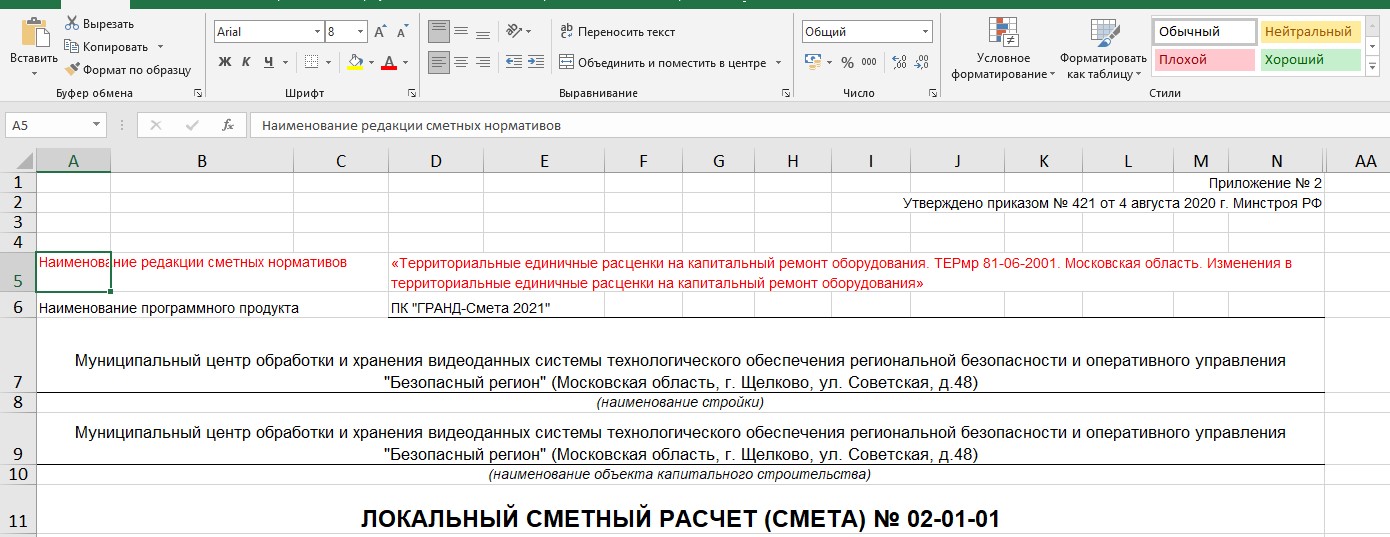Click the select-all corner button
The width and height of the screenshot is (1390, 537).
click(x=17, y=161)
